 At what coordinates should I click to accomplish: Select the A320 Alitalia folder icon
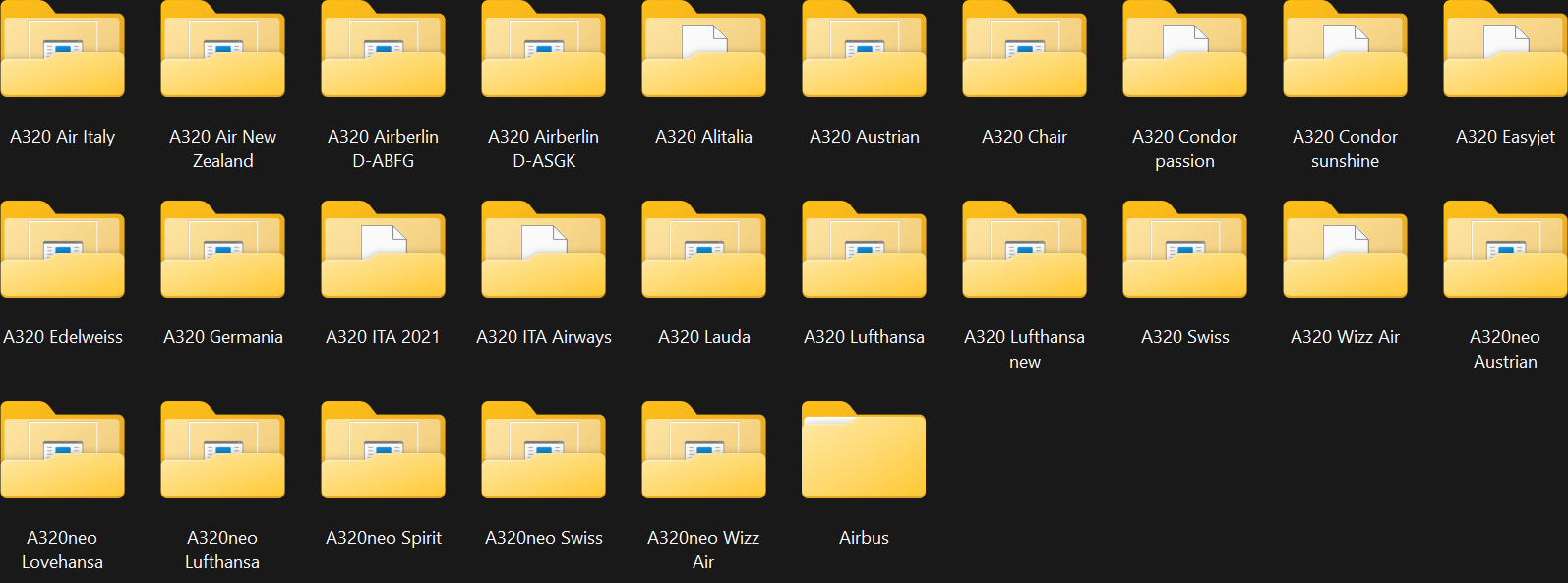pos(704,49)
